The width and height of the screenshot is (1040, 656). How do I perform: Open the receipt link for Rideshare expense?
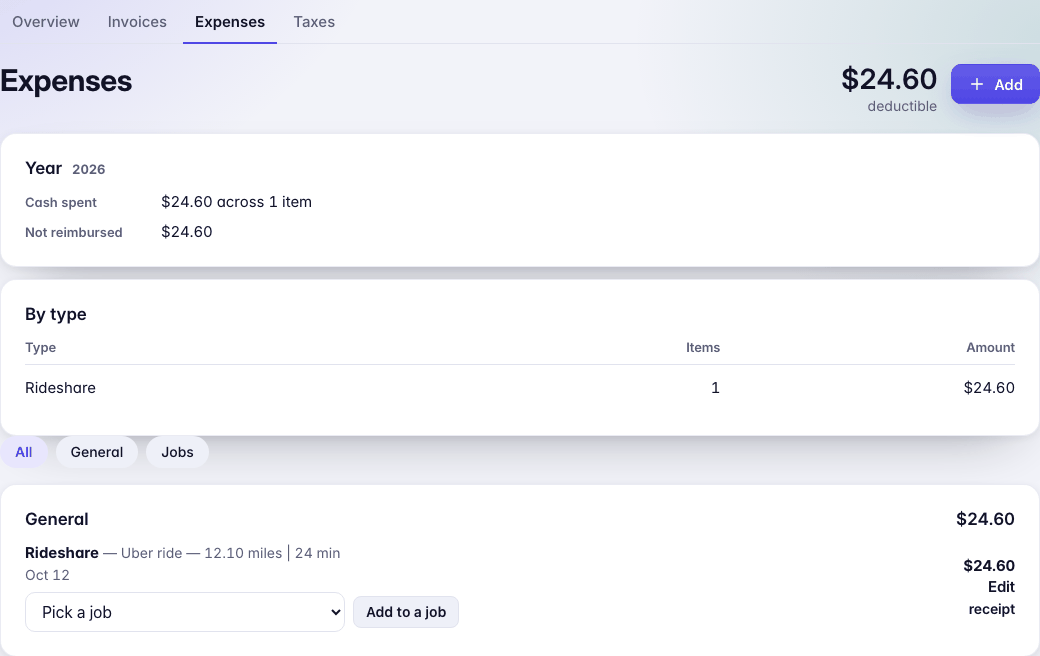coord(992,609)
